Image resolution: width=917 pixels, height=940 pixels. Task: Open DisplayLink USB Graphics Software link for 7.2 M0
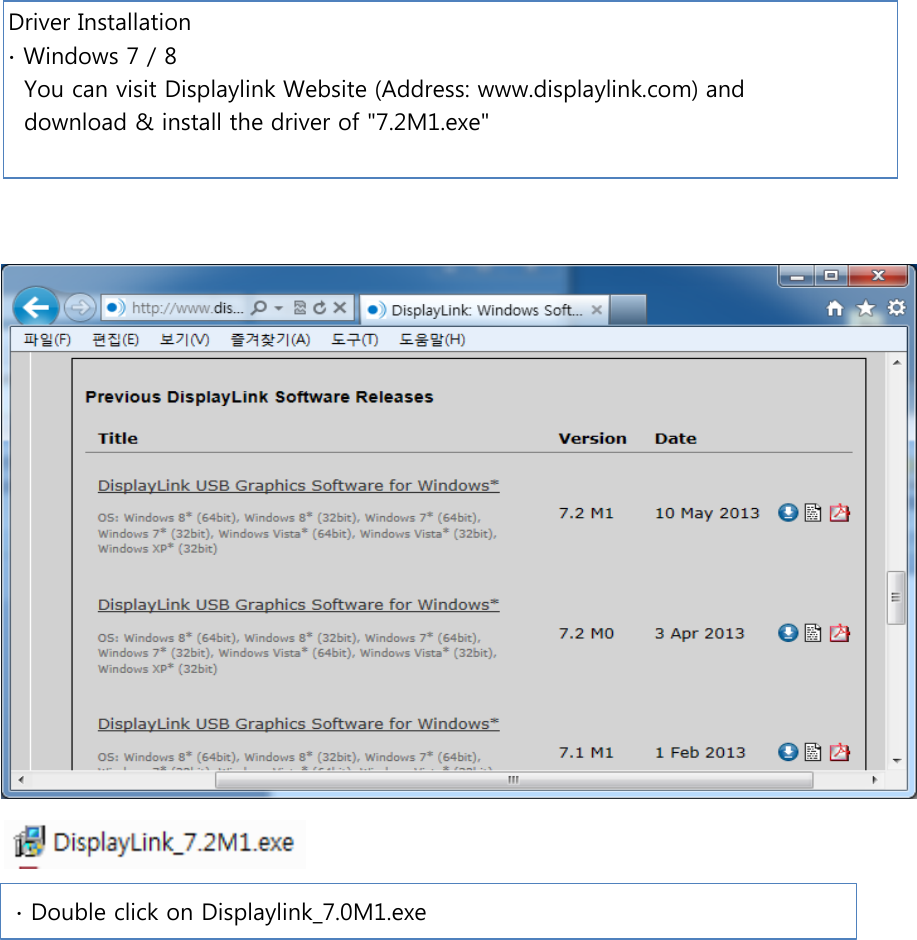click(298, 605)
